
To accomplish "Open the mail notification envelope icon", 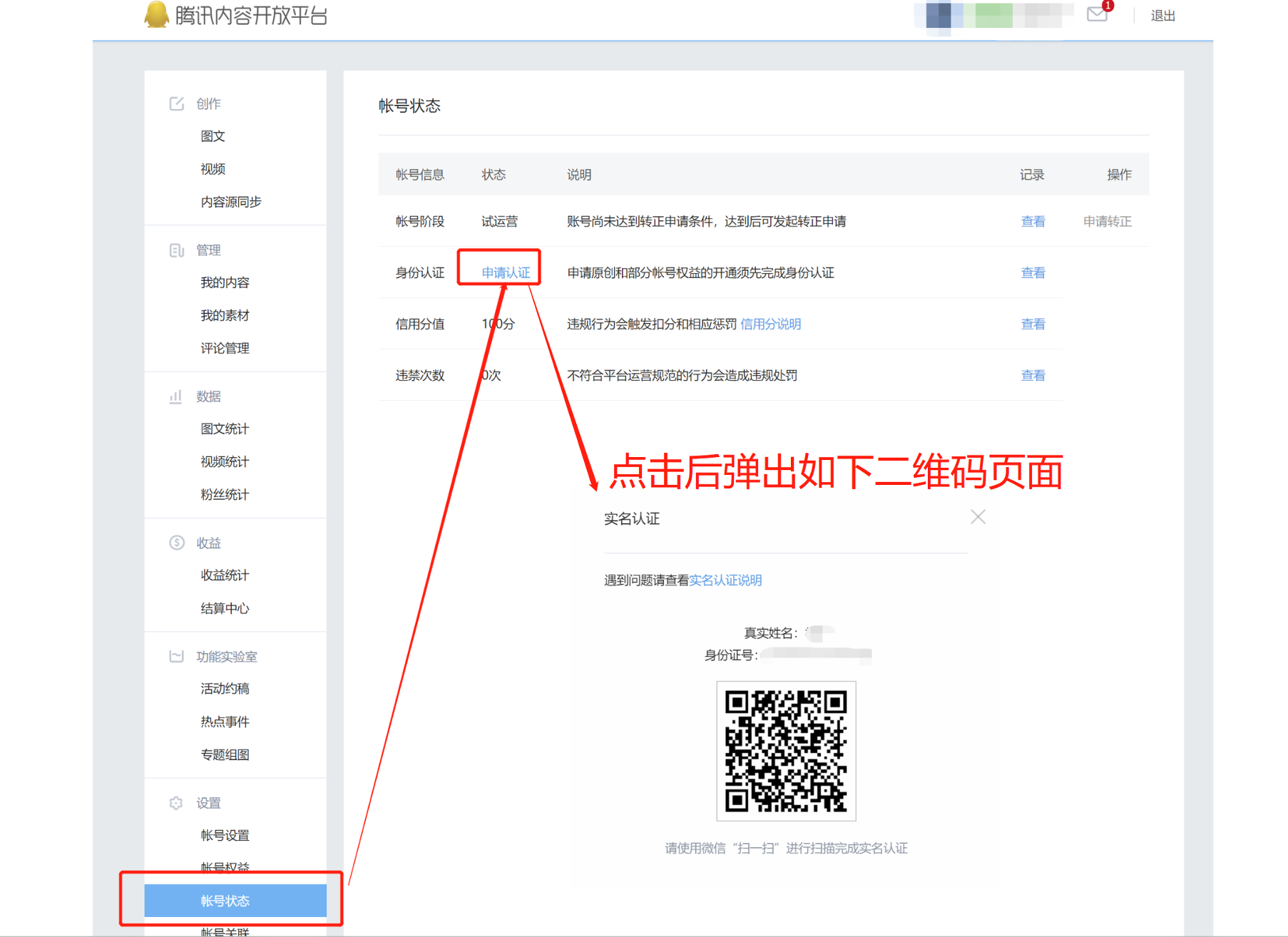I will [x=1097, y=14].
